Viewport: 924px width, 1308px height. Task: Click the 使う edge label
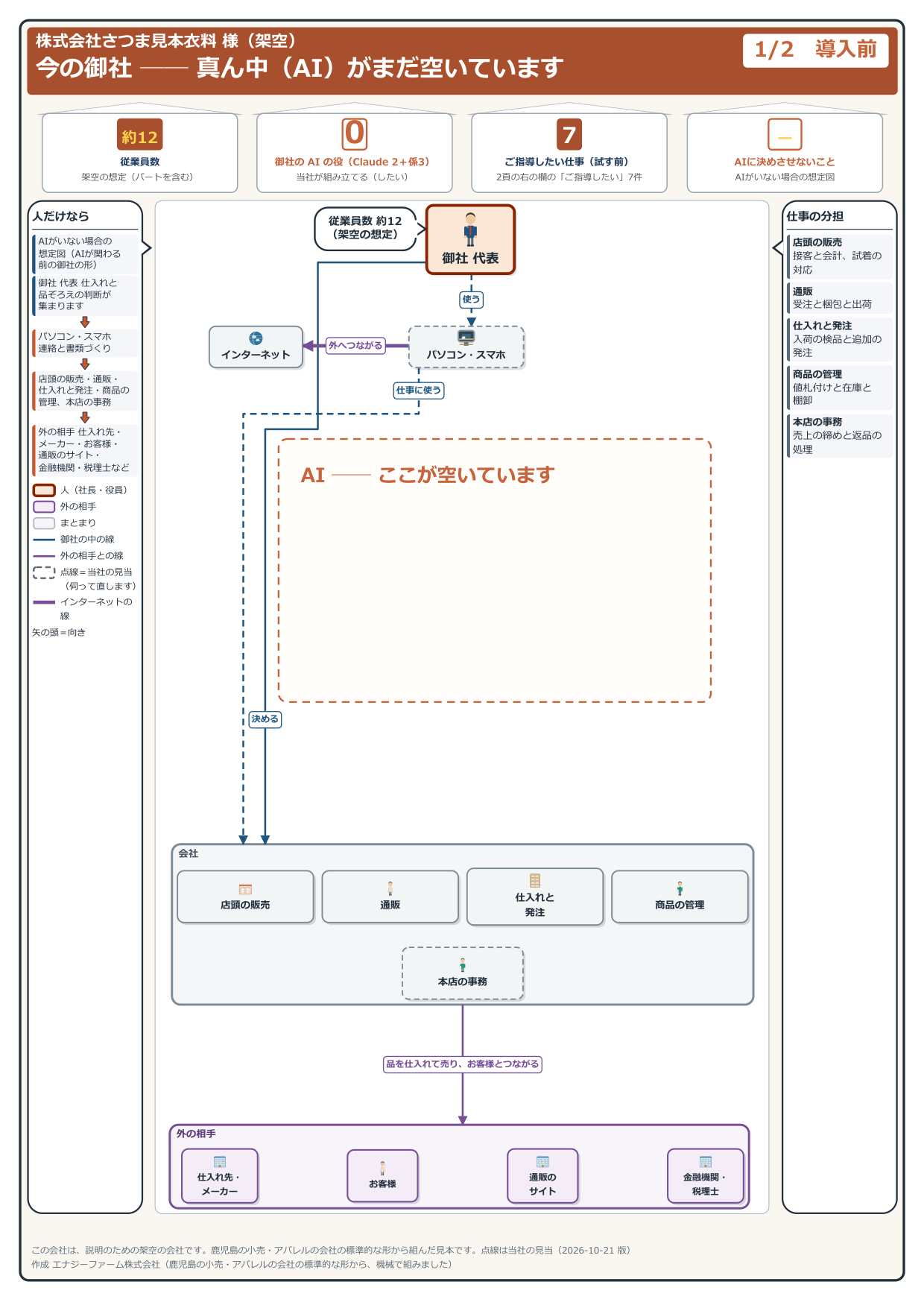click(x=472, y=300)
